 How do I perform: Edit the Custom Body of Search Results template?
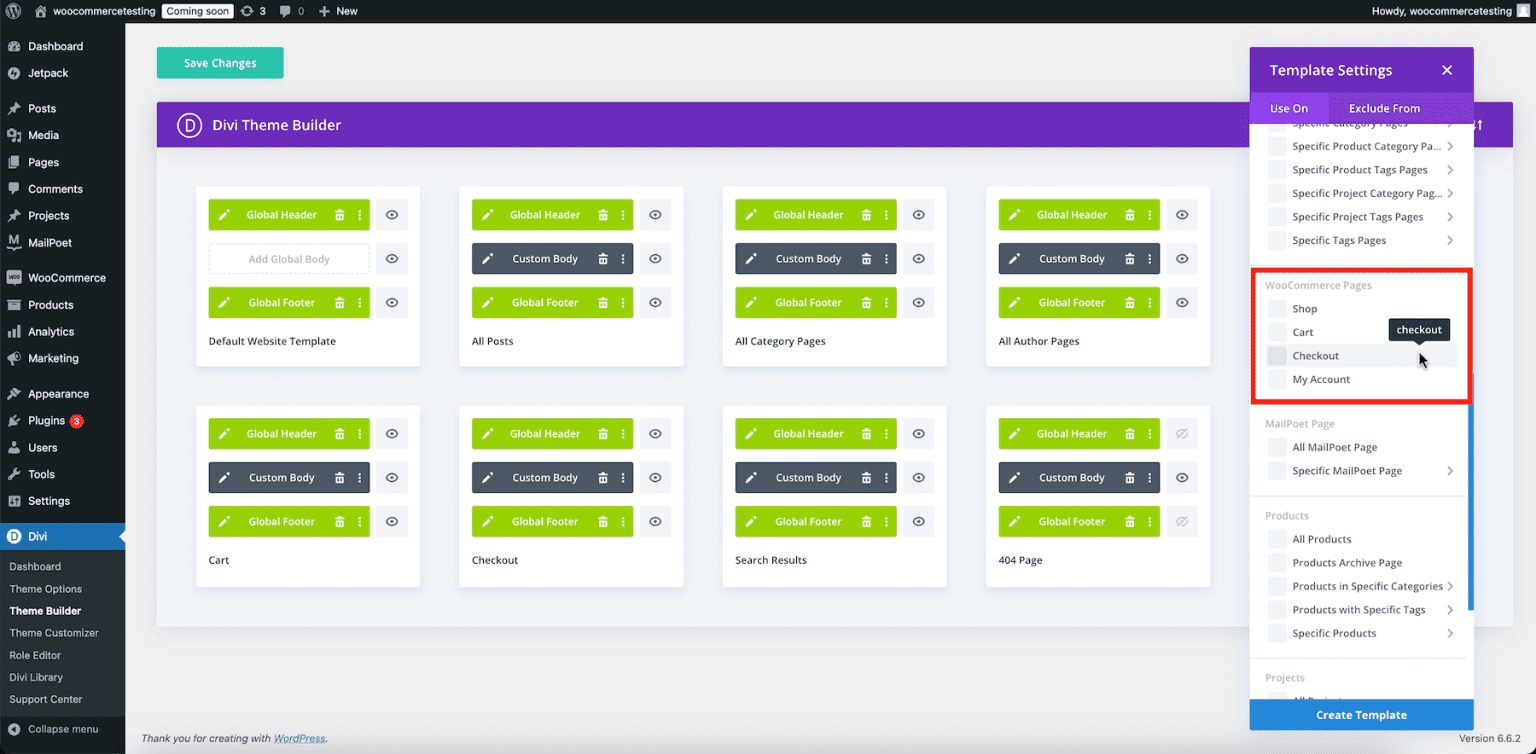pos(751,478)
